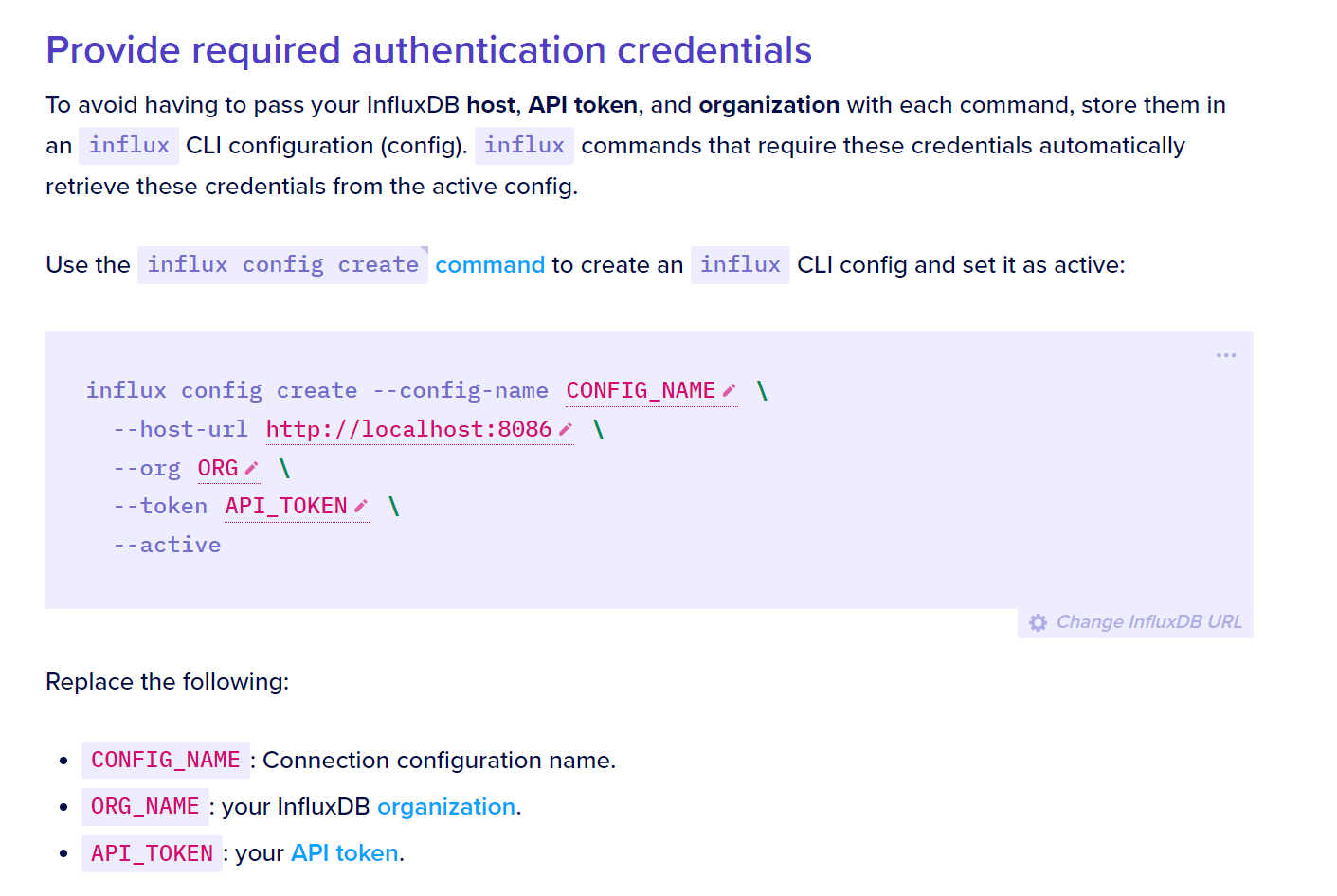This screenshot has width=1337, height=896.
Task: Click the pencil icon beside ORG placeholder
Action: [251, 468]
